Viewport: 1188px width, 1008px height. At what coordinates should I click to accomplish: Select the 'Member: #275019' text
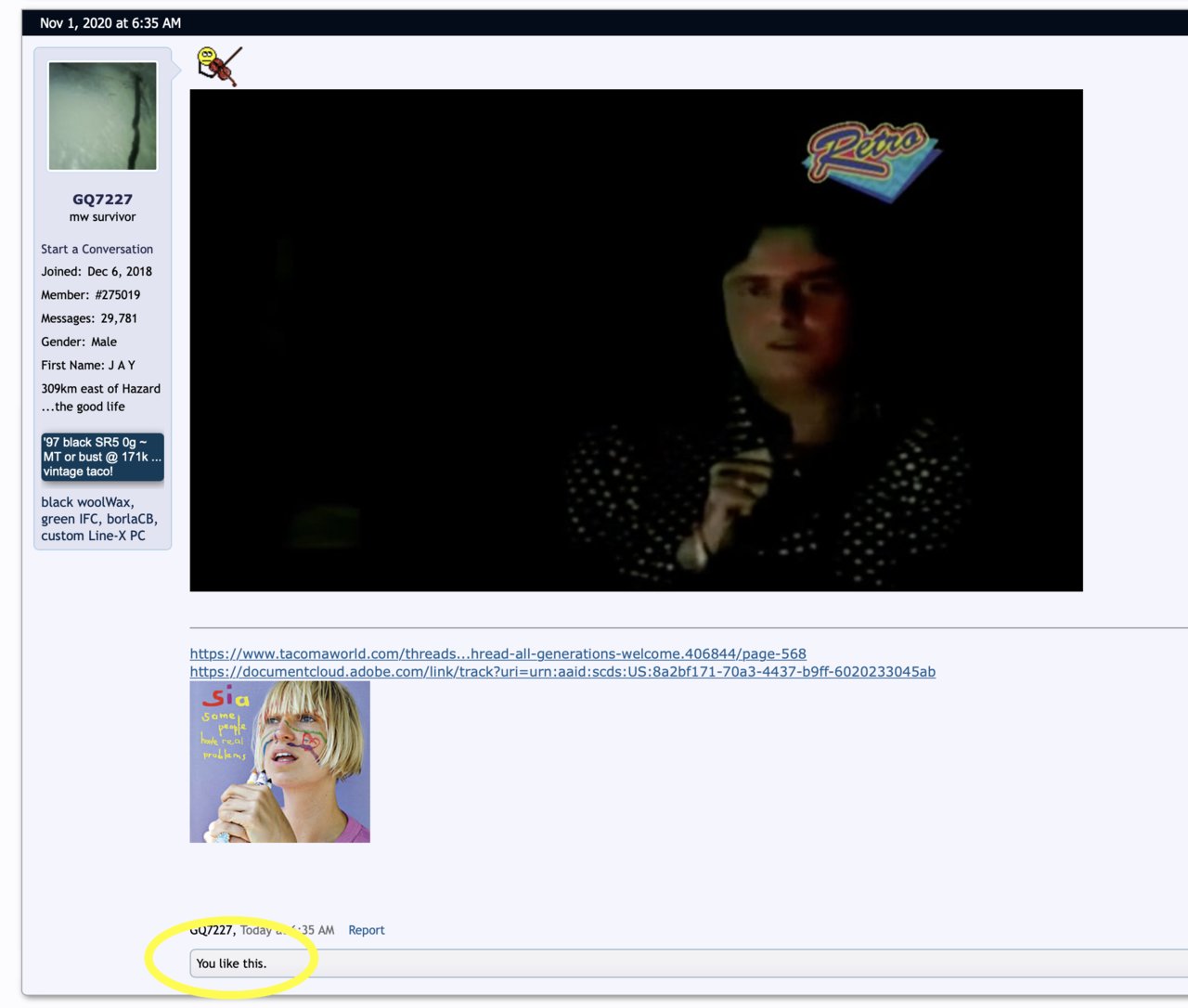click(91, 294)
